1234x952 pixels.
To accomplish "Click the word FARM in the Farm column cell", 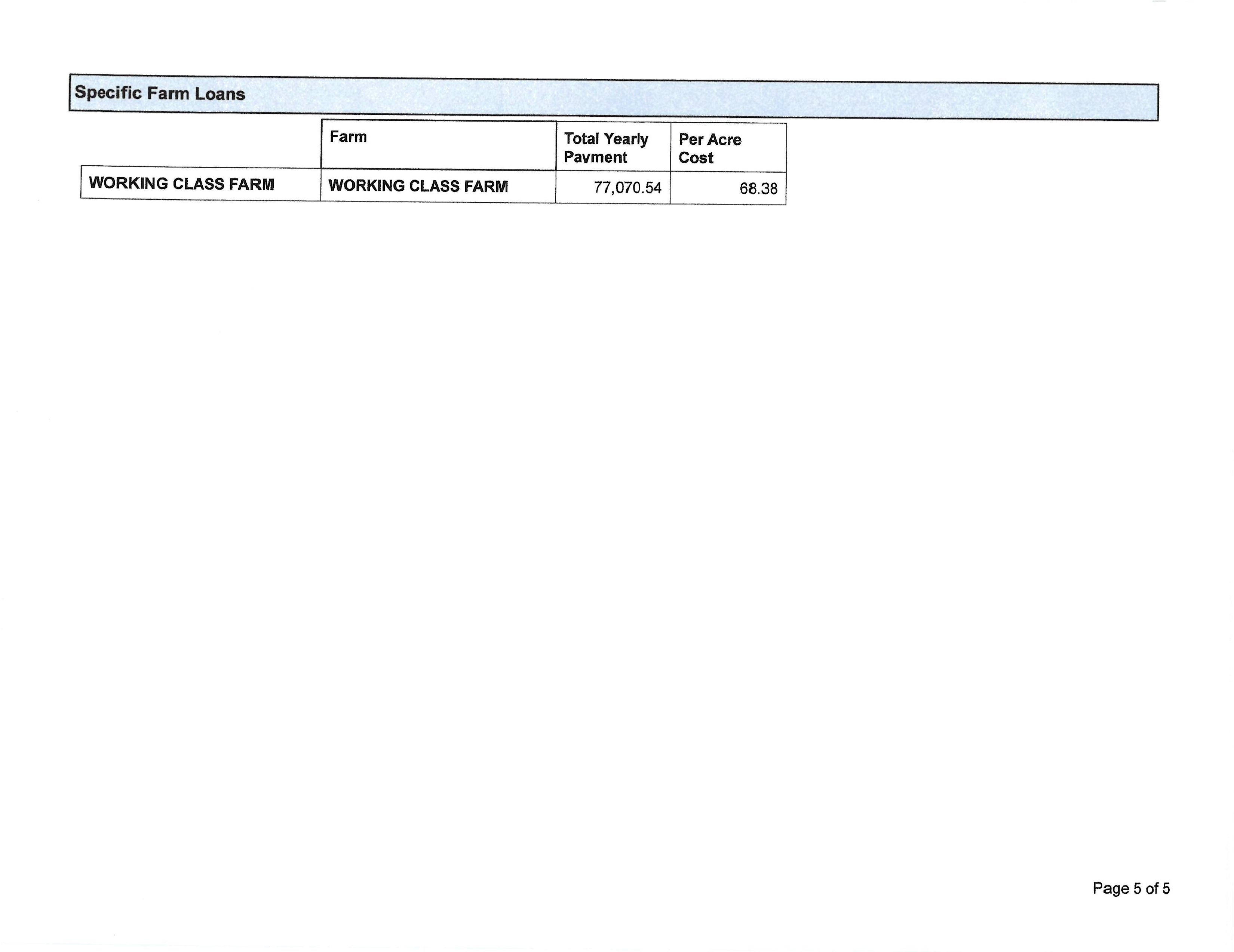I will 486,187.
